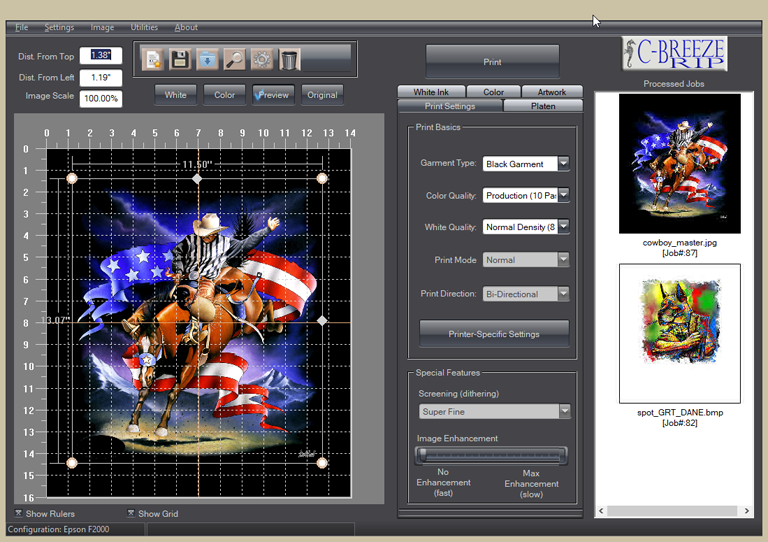Click the magnifying glass zoom icon
768x542 pixels.
pyautogui.click(x=235, y=60)
